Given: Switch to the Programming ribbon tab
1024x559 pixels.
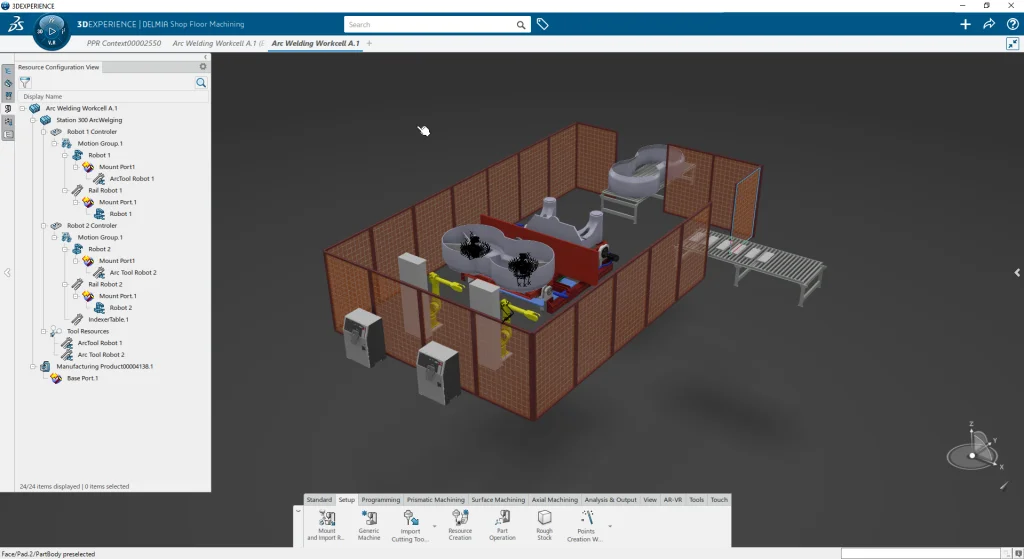Looking at the screenshot, I should pyautogui.click(x=381, y=500).
